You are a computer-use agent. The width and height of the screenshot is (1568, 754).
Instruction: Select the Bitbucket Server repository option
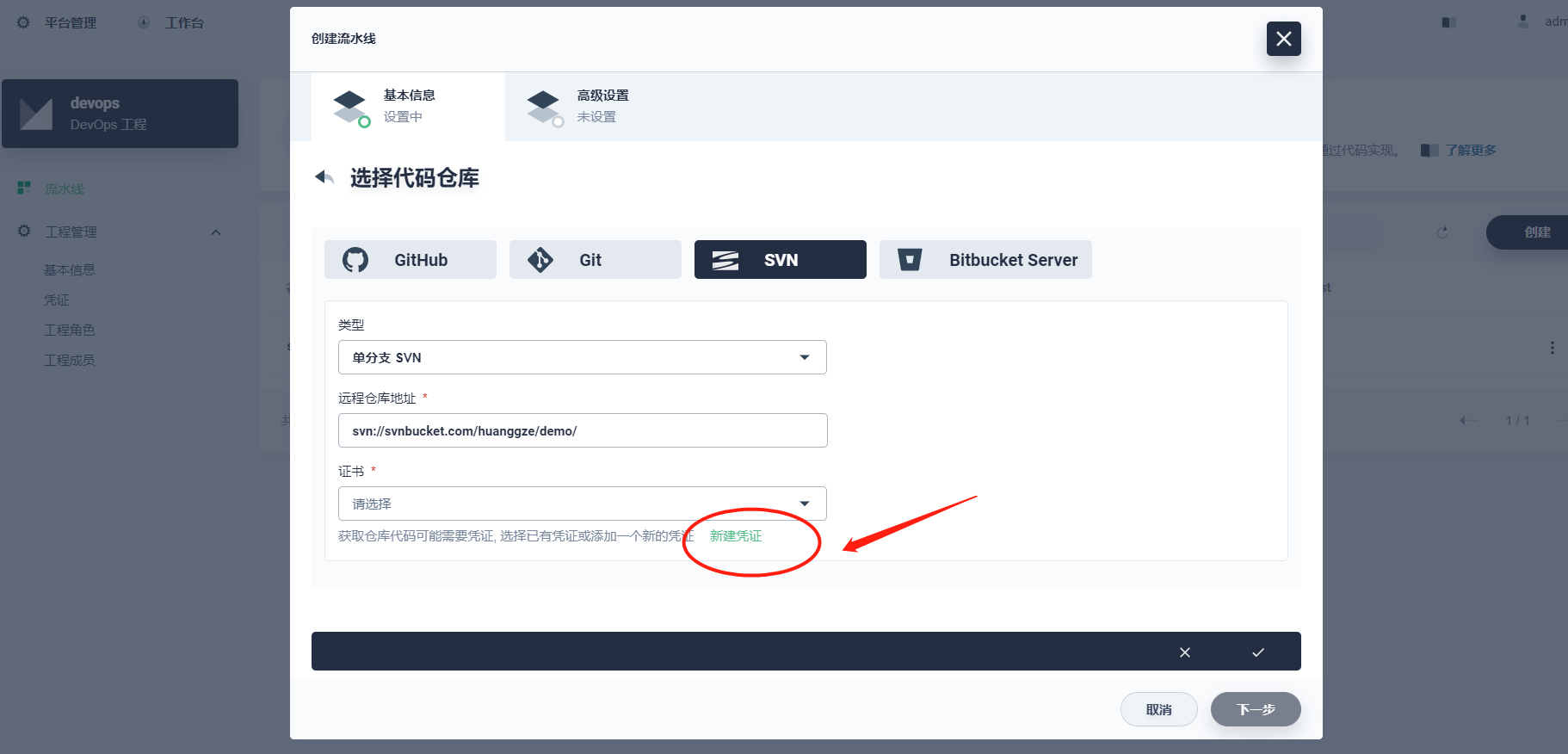tap(985, 260)
